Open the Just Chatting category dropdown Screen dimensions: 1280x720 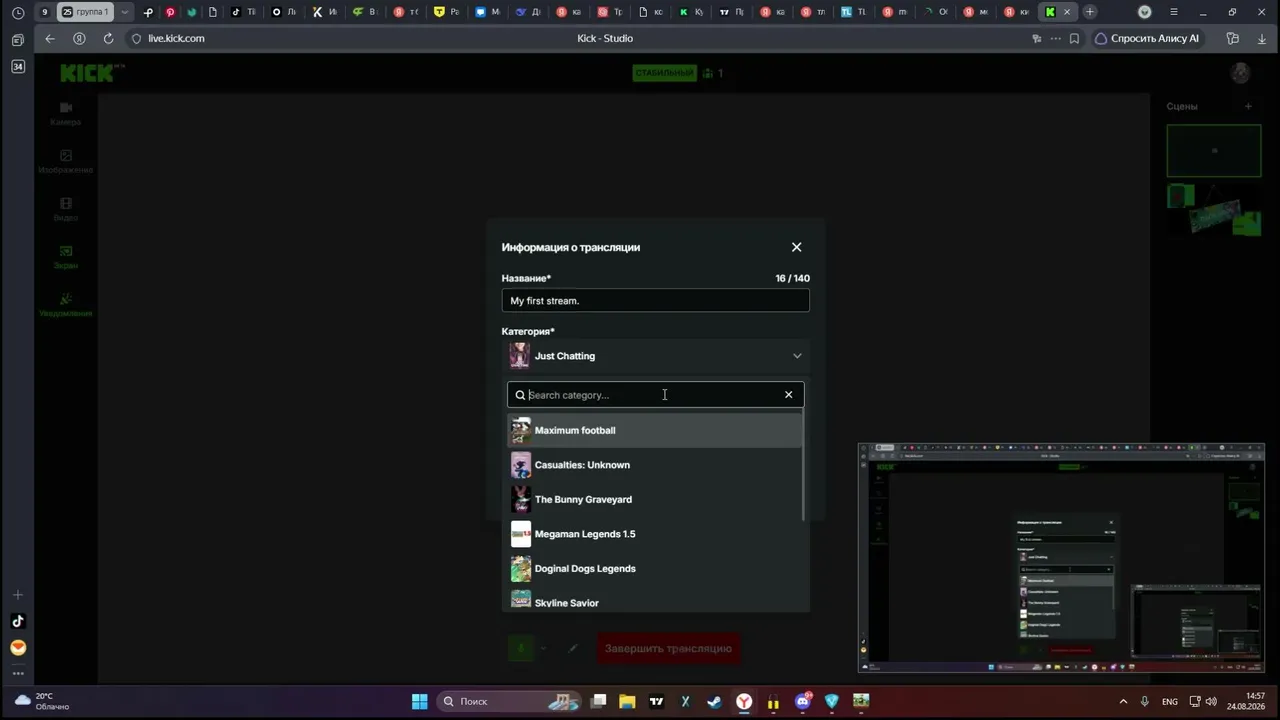tap(655, 356)
